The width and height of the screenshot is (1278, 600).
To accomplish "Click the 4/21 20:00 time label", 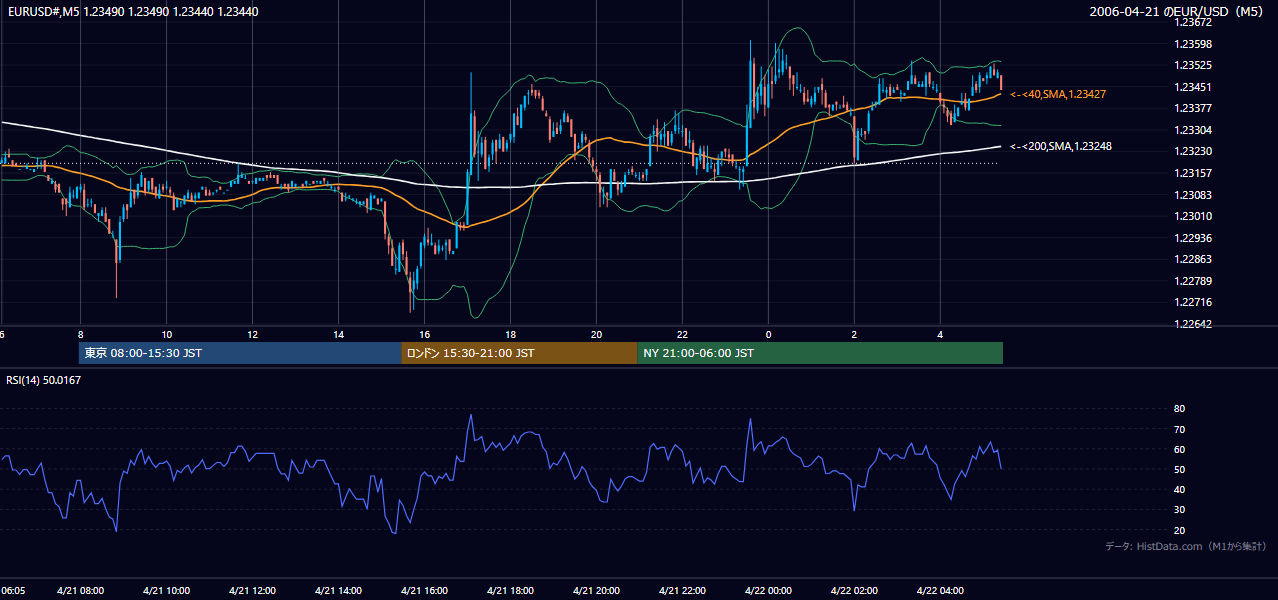I will 596,591.
